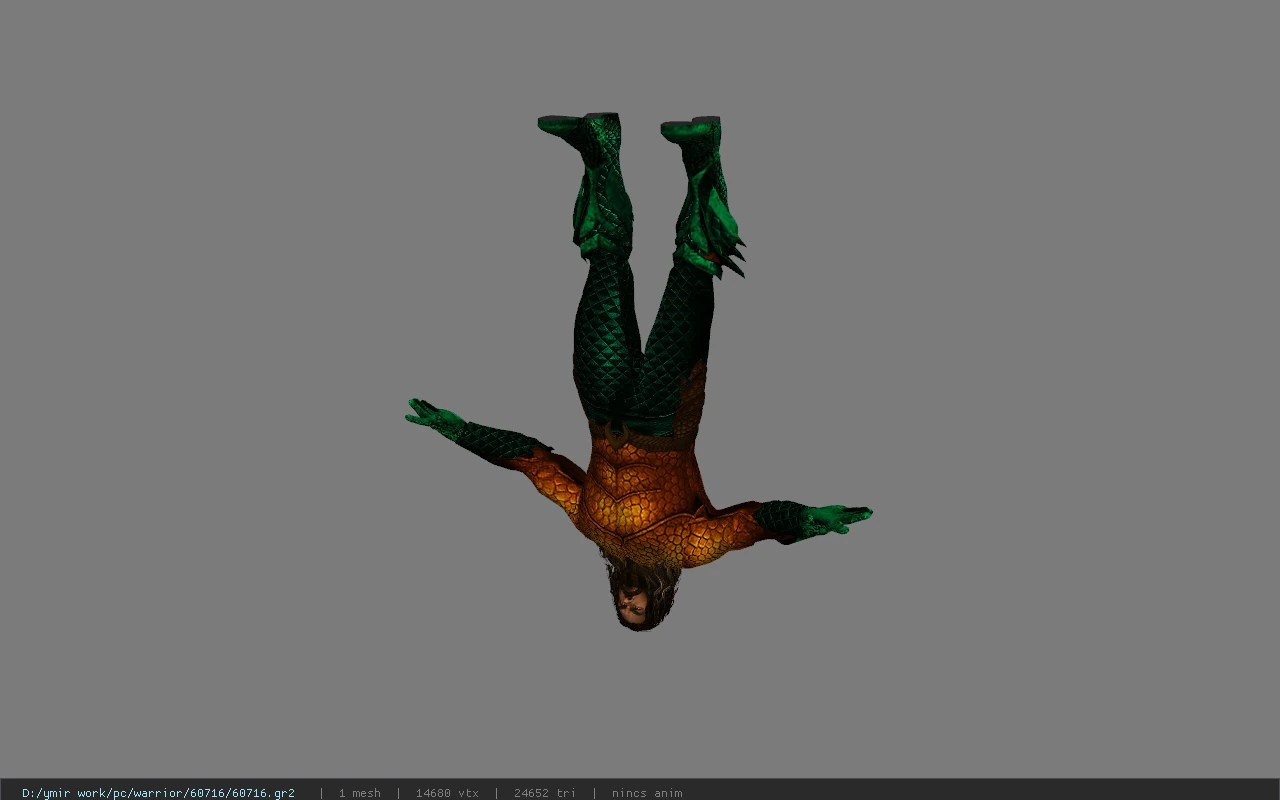Image resolution: width=1280 pixels, height=800 pixels.
Task: Select the "1 mesh" status bar entry
Action: (359, 793)
